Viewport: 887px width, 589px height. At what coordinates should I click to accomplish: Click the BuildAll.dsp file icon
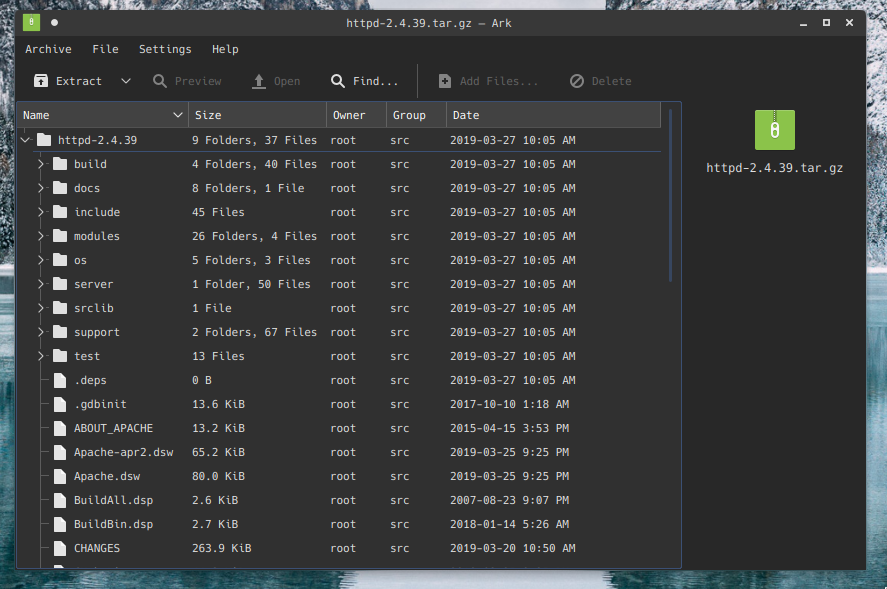coord(60,500)
